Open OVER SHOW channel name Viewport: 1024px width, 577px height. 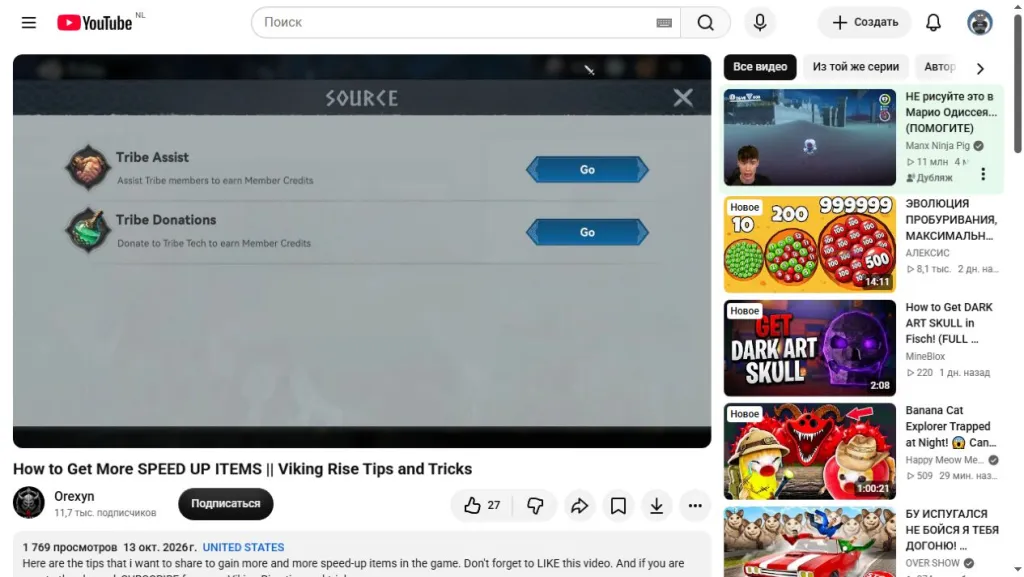tap(933, 563)
